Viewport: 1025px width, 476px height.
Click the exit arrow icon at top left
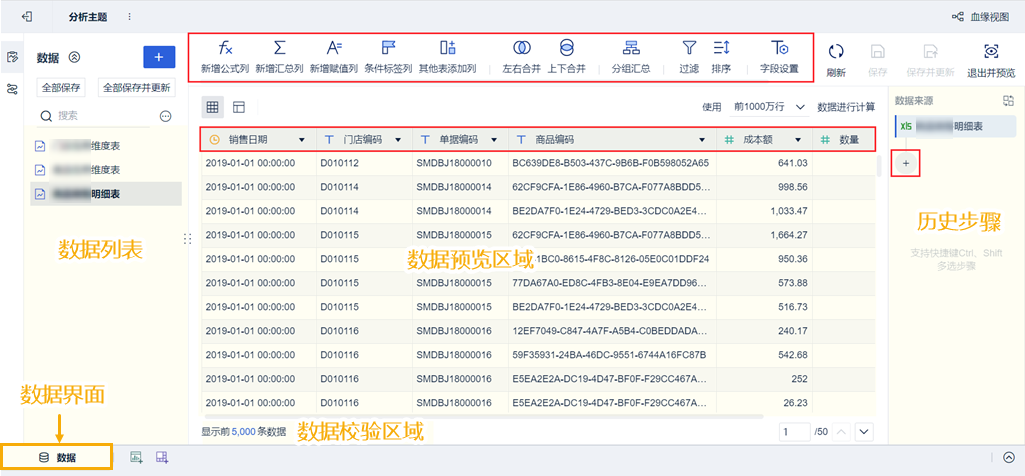[27, 16]
